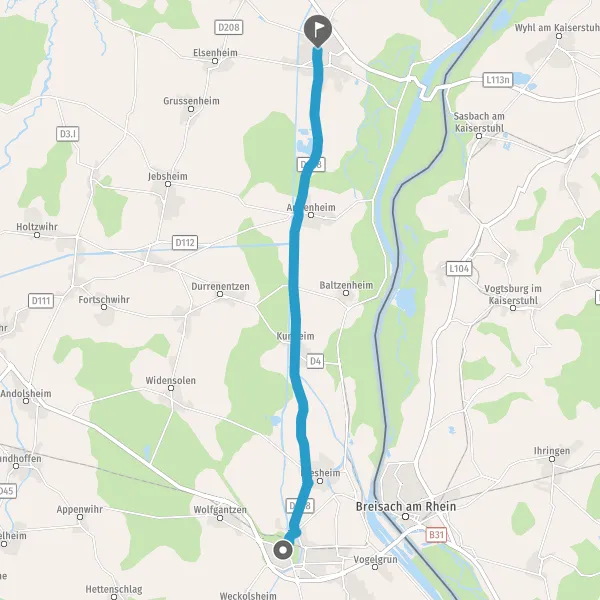Click the route start point marker

pos(283,550)
